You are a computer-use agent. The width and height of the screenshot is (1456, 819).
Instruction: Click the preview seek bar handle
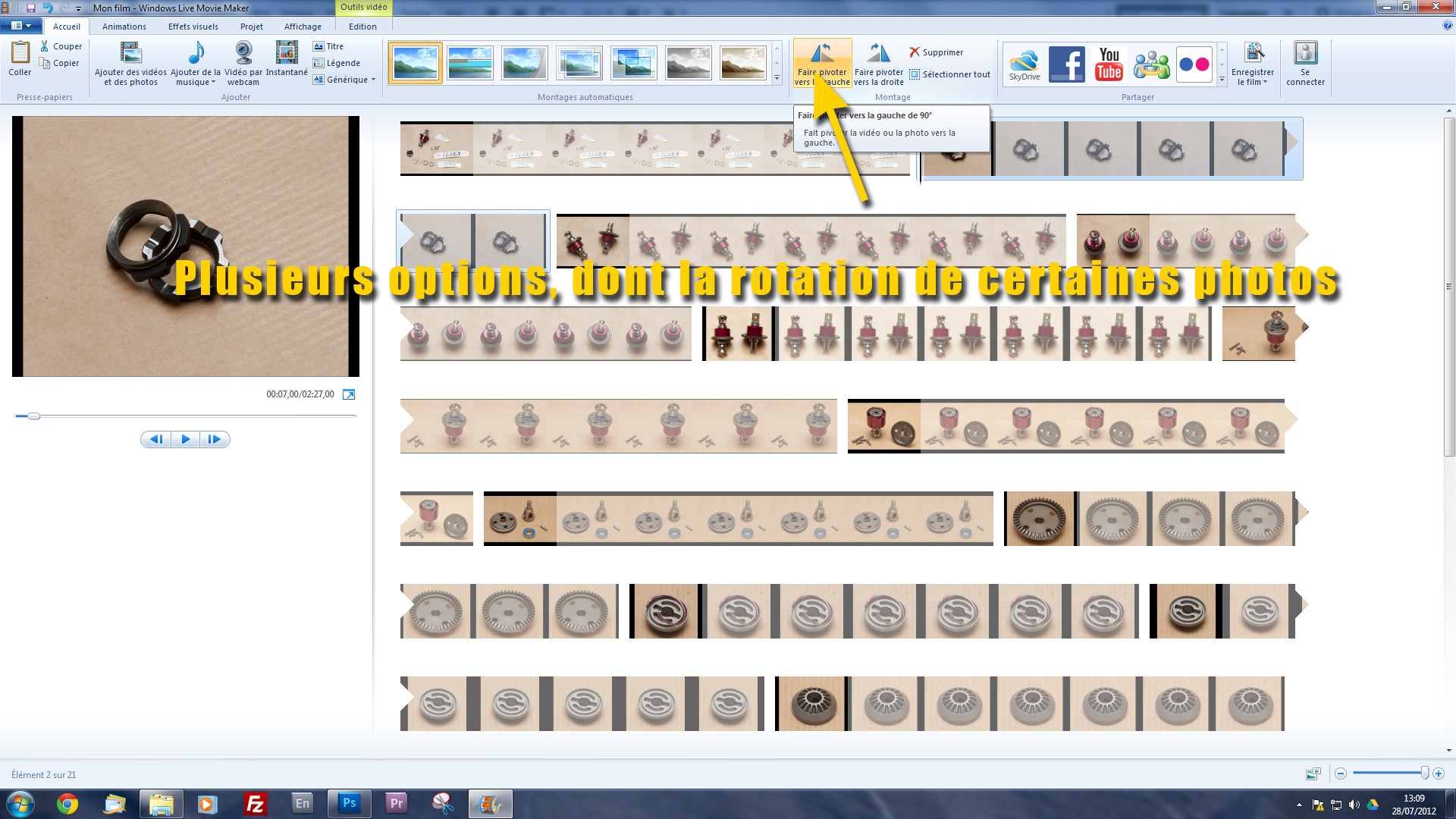[x=33, y=416]
